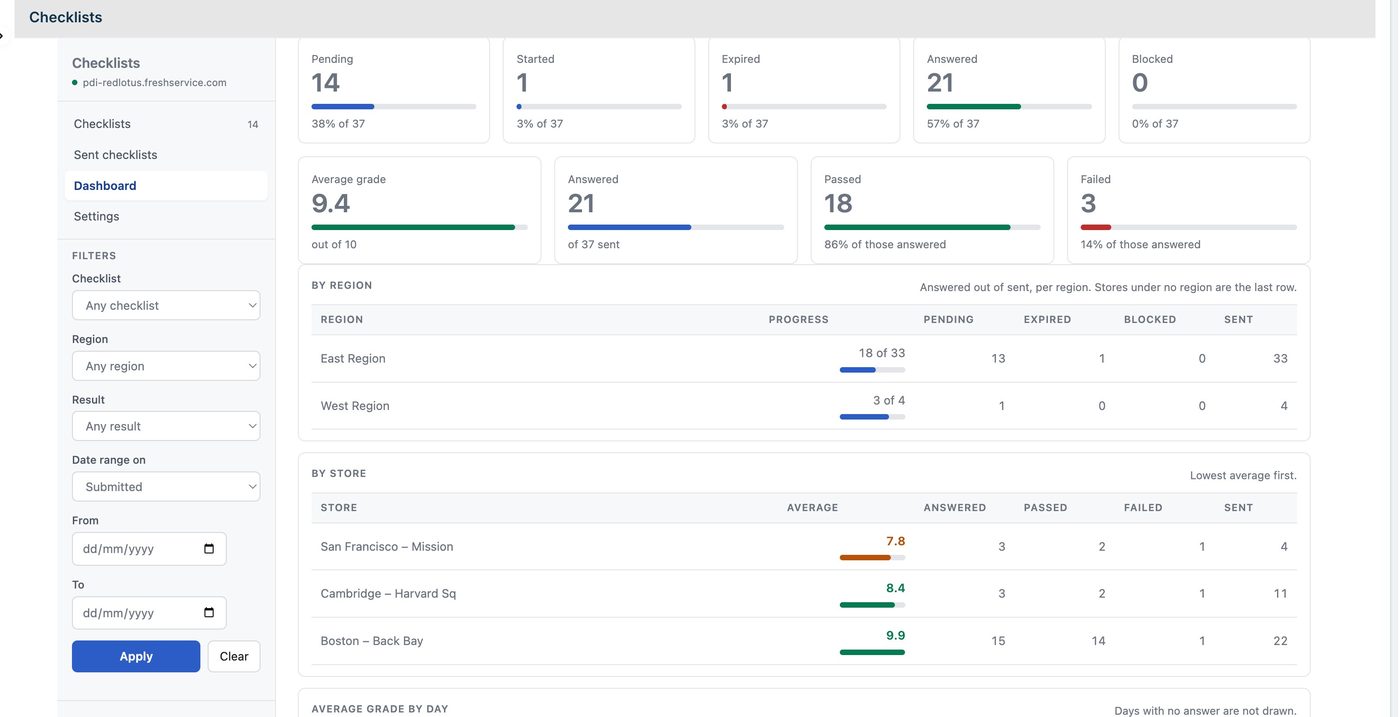1400x717 pixels.
Task: Click the AVERAGE GRADE BY DAY heading
Action: (x=380, y=709)
